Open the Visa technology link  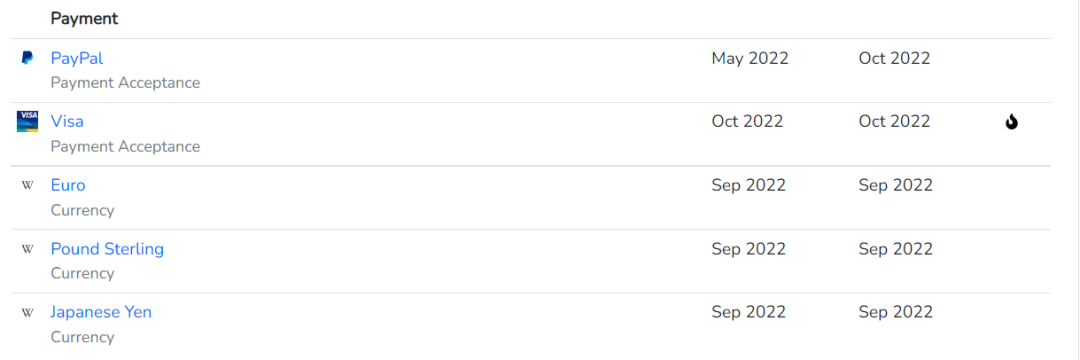tap(68, 122)
